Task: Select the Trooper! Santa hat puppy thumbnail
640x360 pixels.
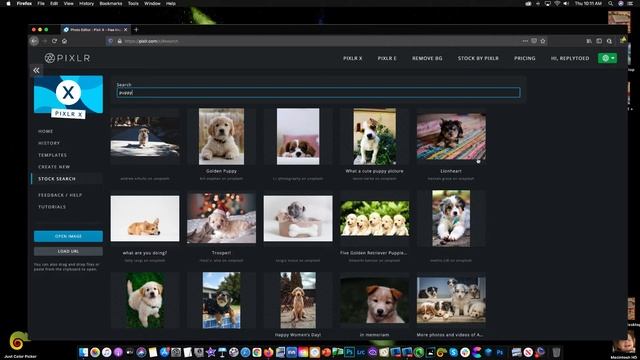Action: 221,218
